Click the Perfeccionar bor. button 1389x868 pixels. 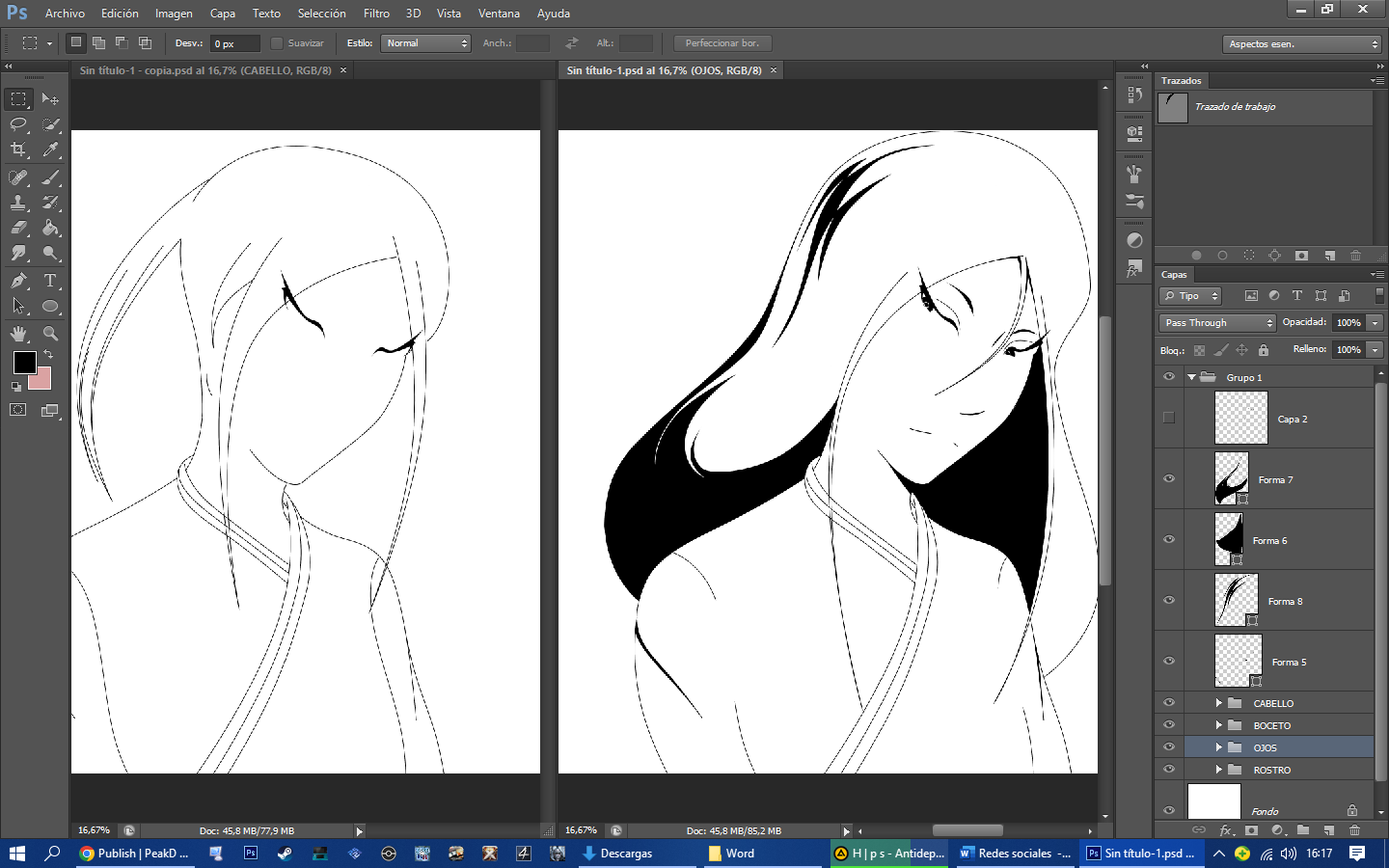click(722, 43)
